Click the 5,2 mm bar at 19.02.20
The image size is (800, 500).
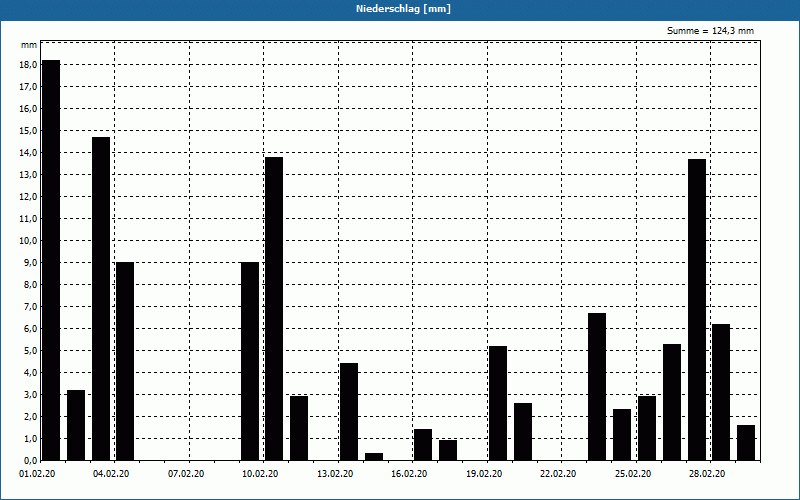498,403
